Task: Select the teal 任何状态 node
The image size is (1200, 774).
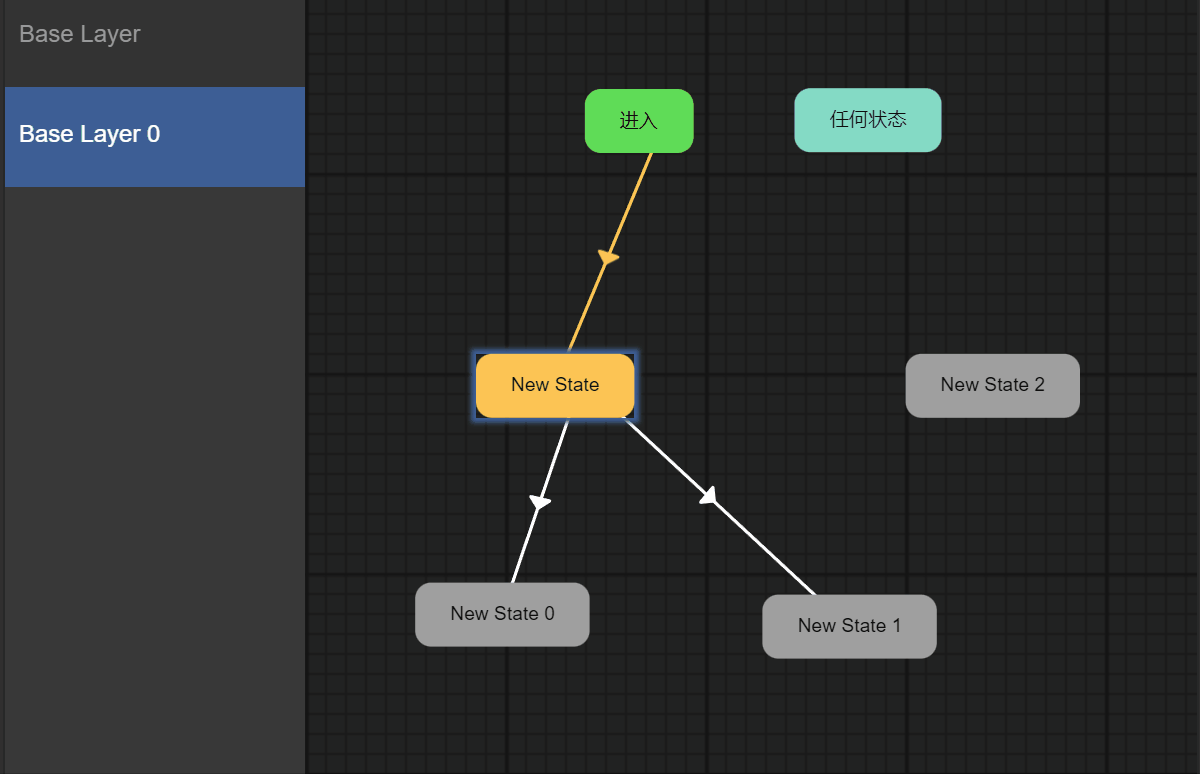Action: click(867, 120)
